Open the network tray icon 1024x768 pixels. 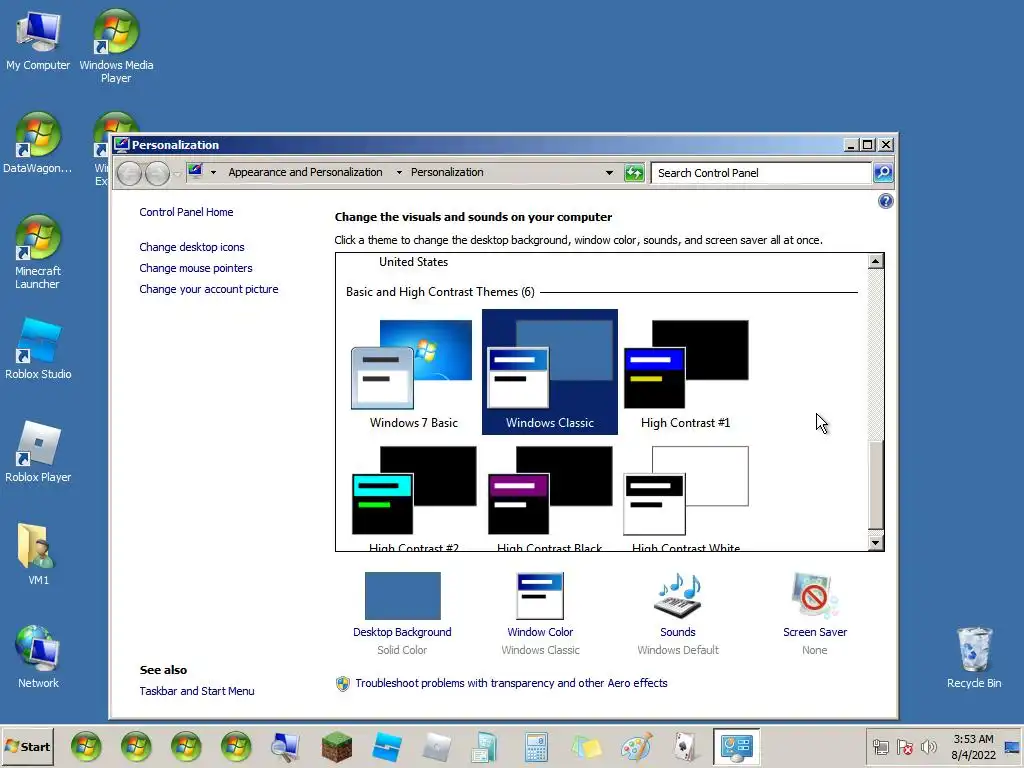click(880, 747)
